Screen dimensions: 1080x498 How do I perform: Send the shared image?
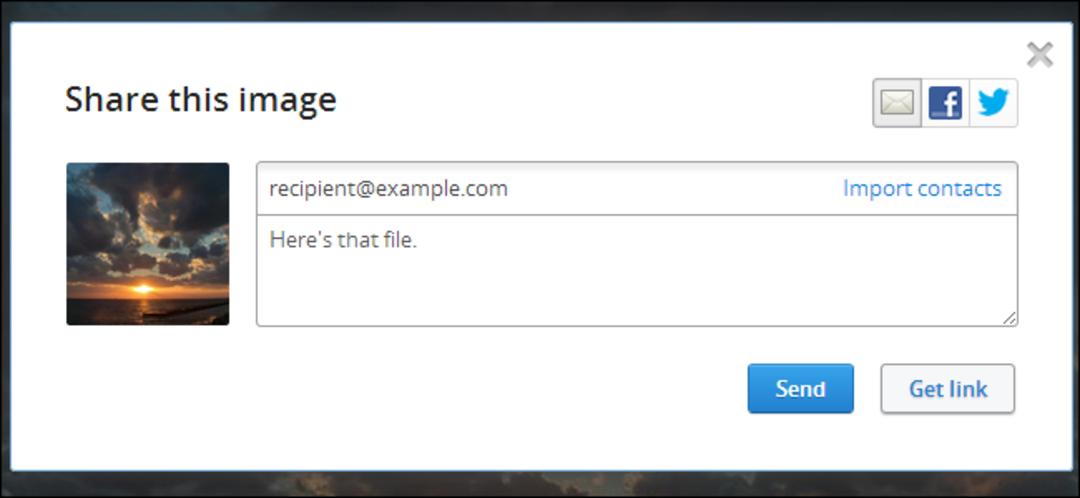(800, 388)
